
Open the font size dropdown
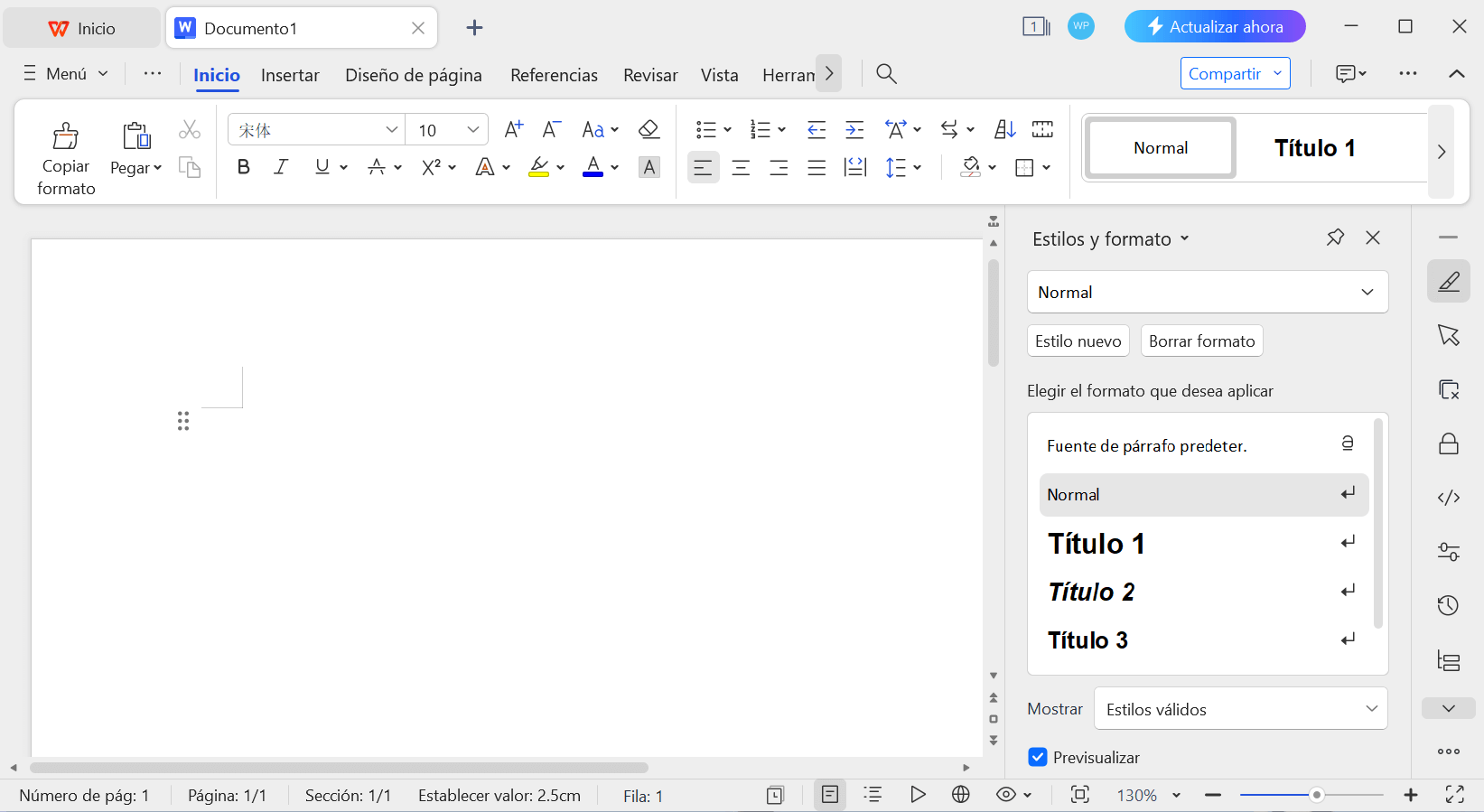(x=472, y=129)
